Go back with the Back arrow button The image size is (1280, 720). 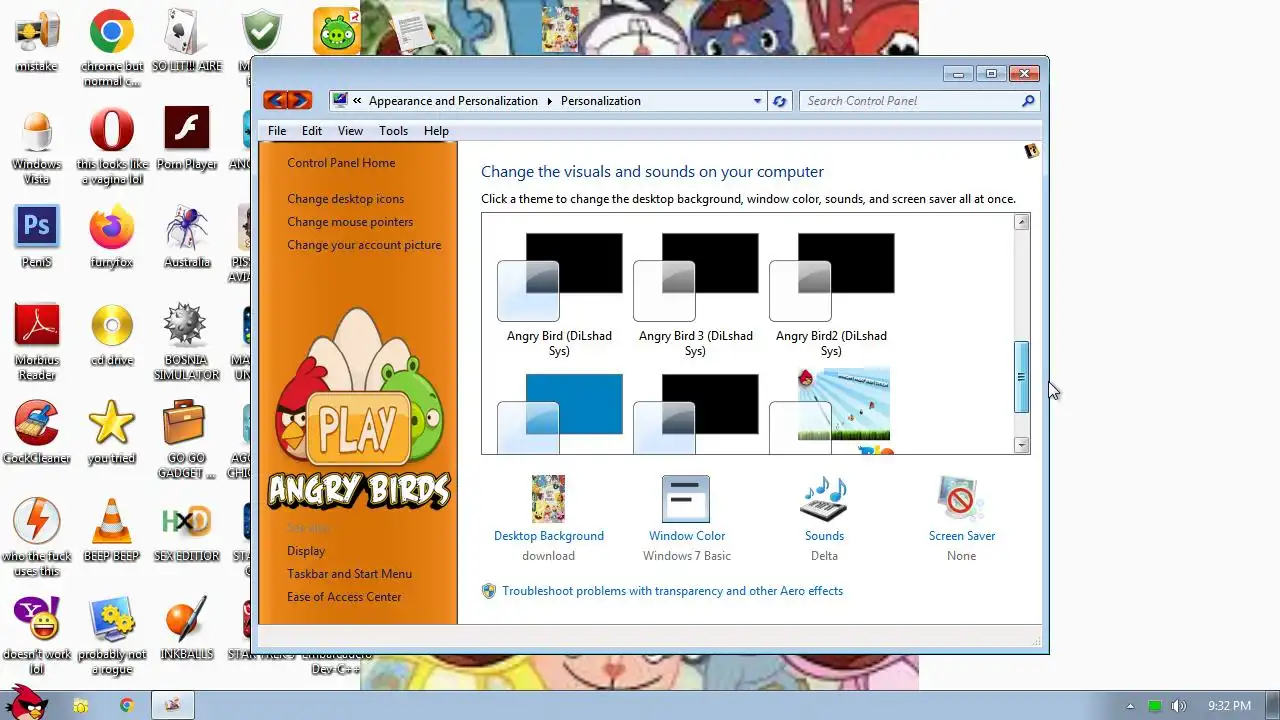click(275, 100)
